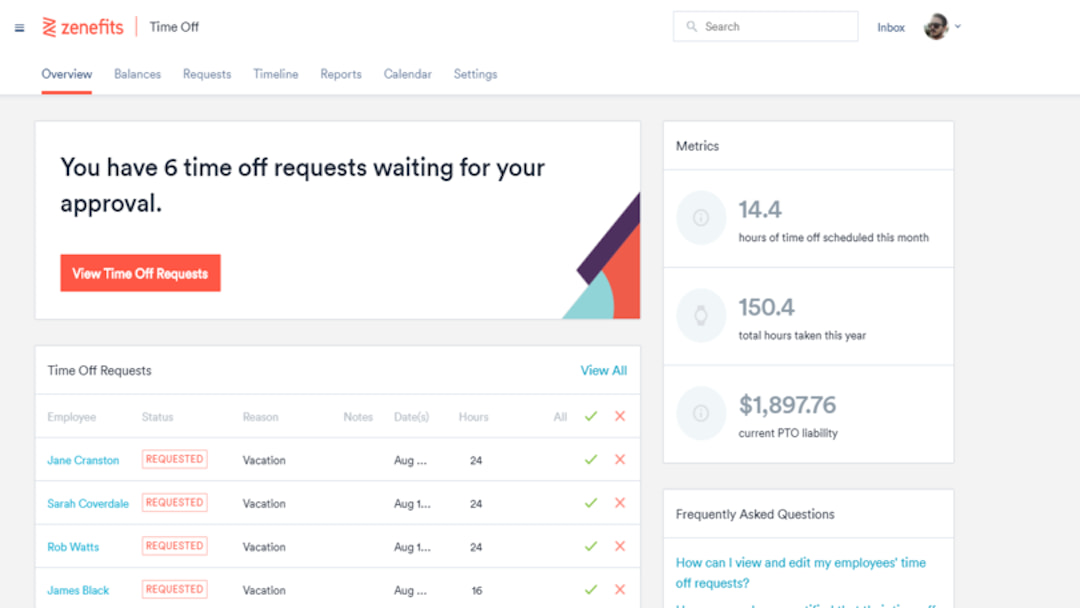Open View All time off requests

click(x=604, y=370)
